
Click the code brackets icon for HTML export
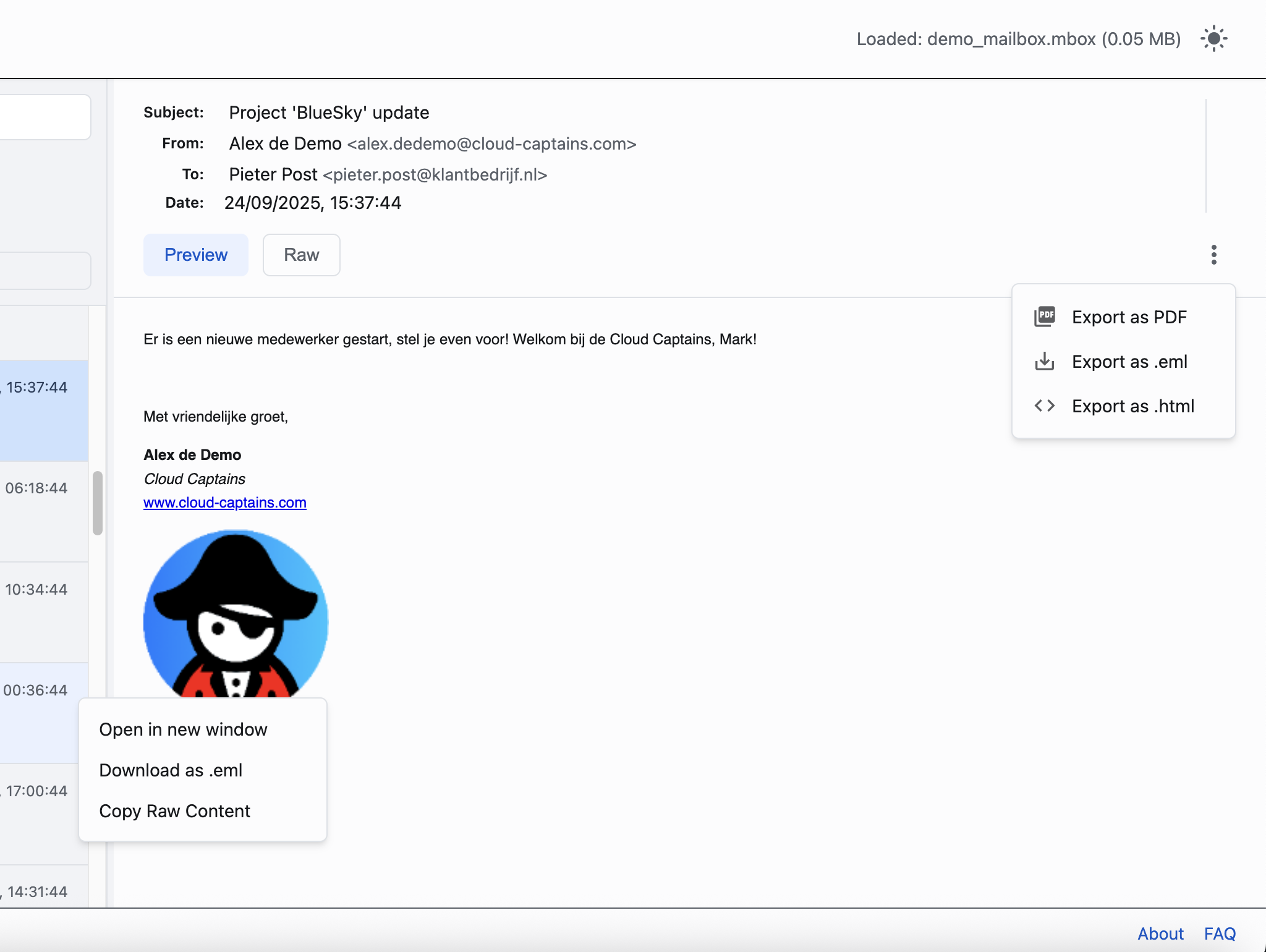coord(1045,406)
